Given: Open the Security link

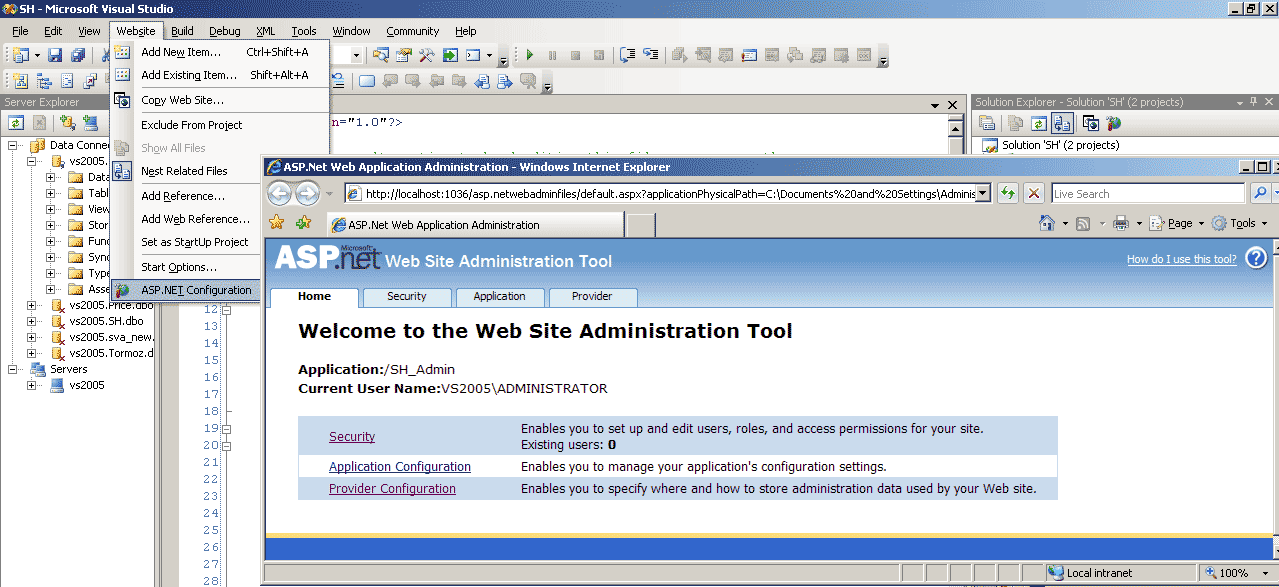Looking at the screenshot, I should 352,436.
